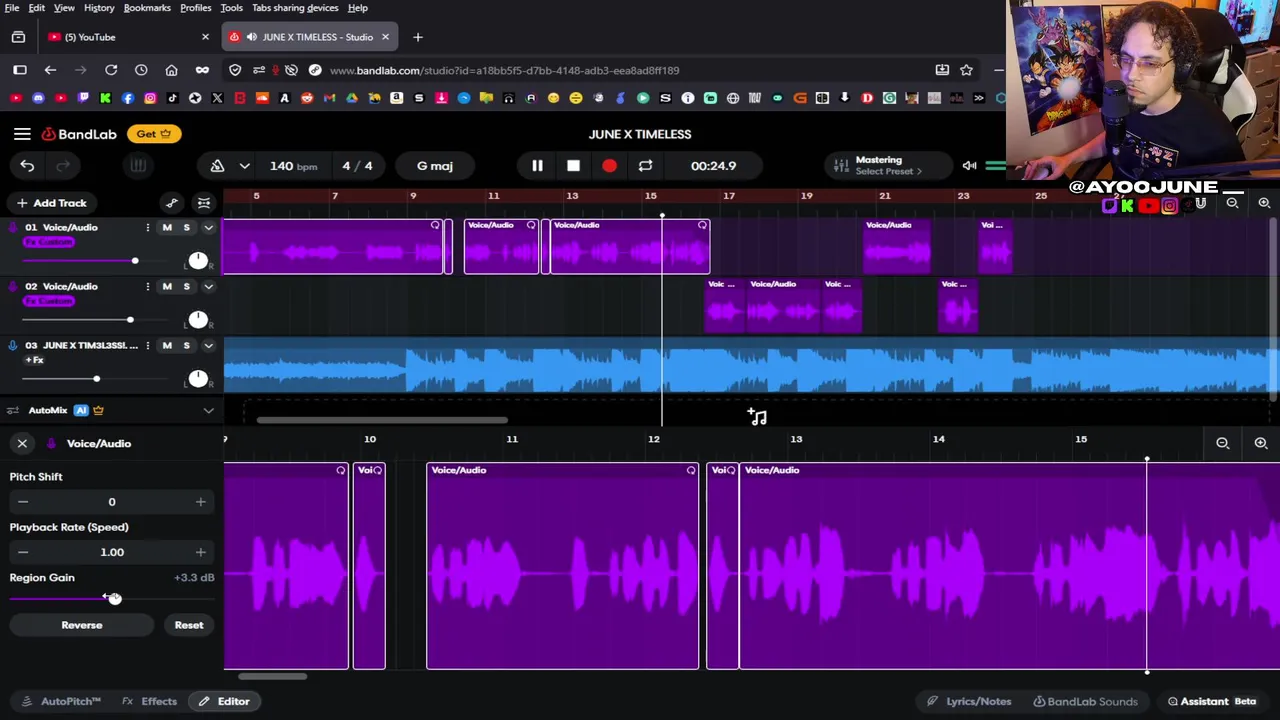Reload the page with the browser refresh icon
The width and height of the screenshot is (1280, 720).
(111, 70)
